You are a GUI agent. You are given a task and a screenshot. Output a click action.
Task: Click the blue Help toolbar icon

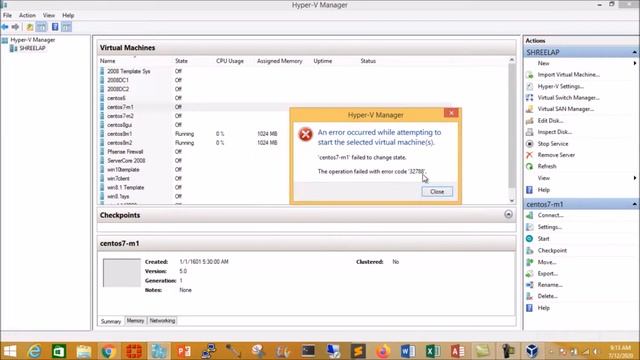click(55, 27)
